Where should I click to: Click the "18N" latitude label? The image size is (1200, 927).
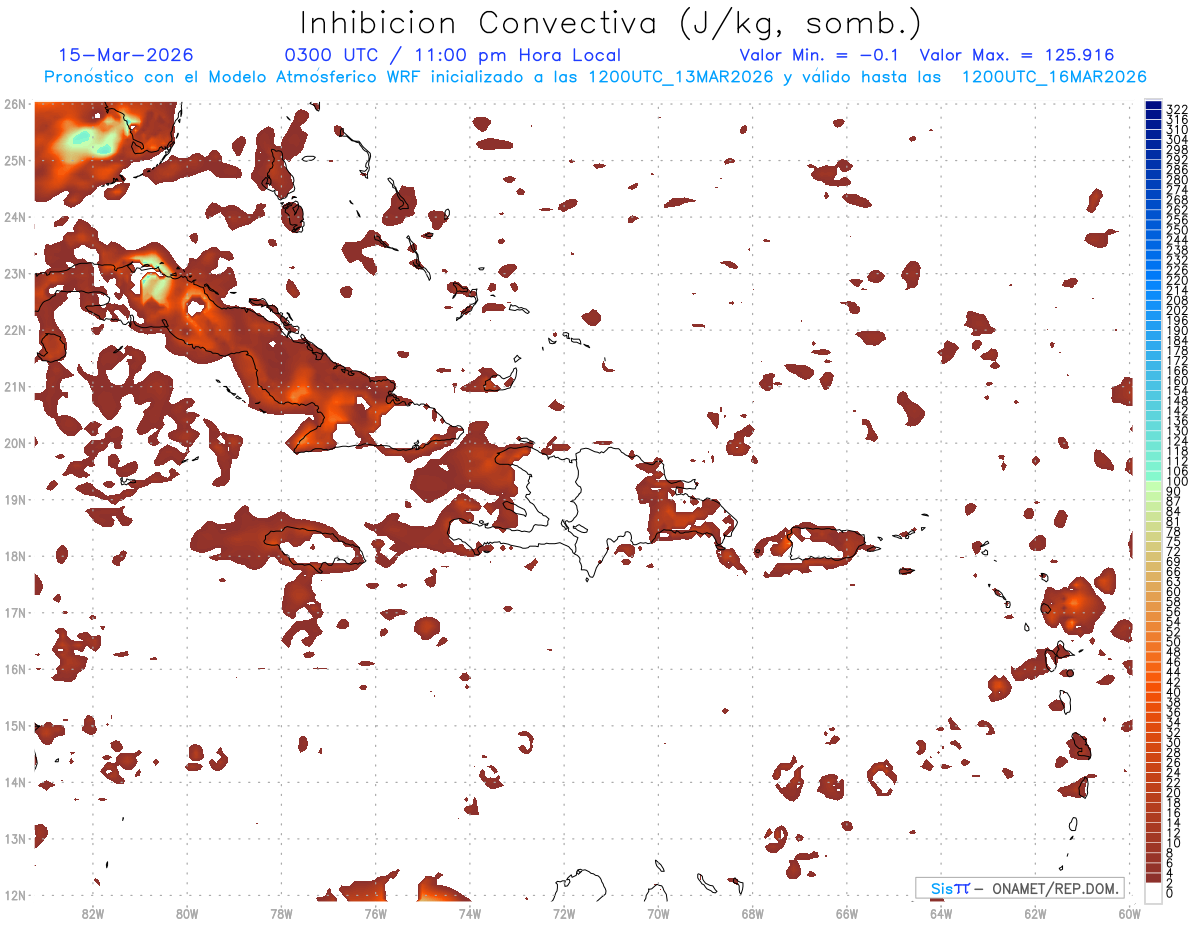[14, 556]
